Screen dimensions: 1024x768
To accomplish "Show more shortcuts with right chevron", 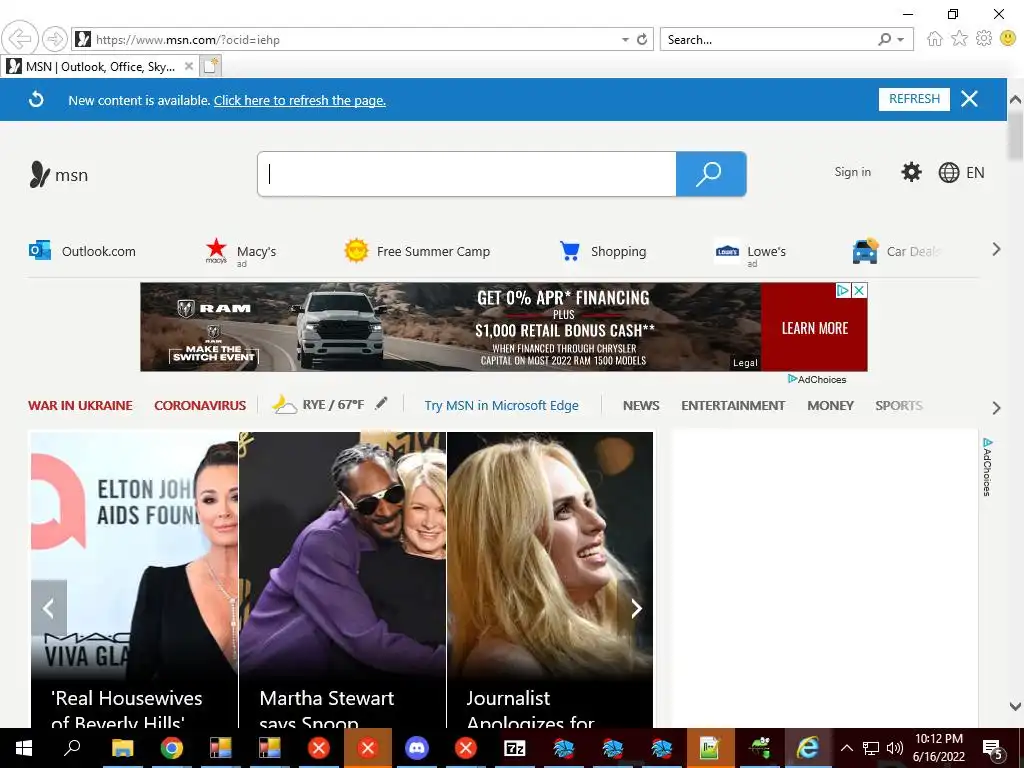I will pos(996,249).
